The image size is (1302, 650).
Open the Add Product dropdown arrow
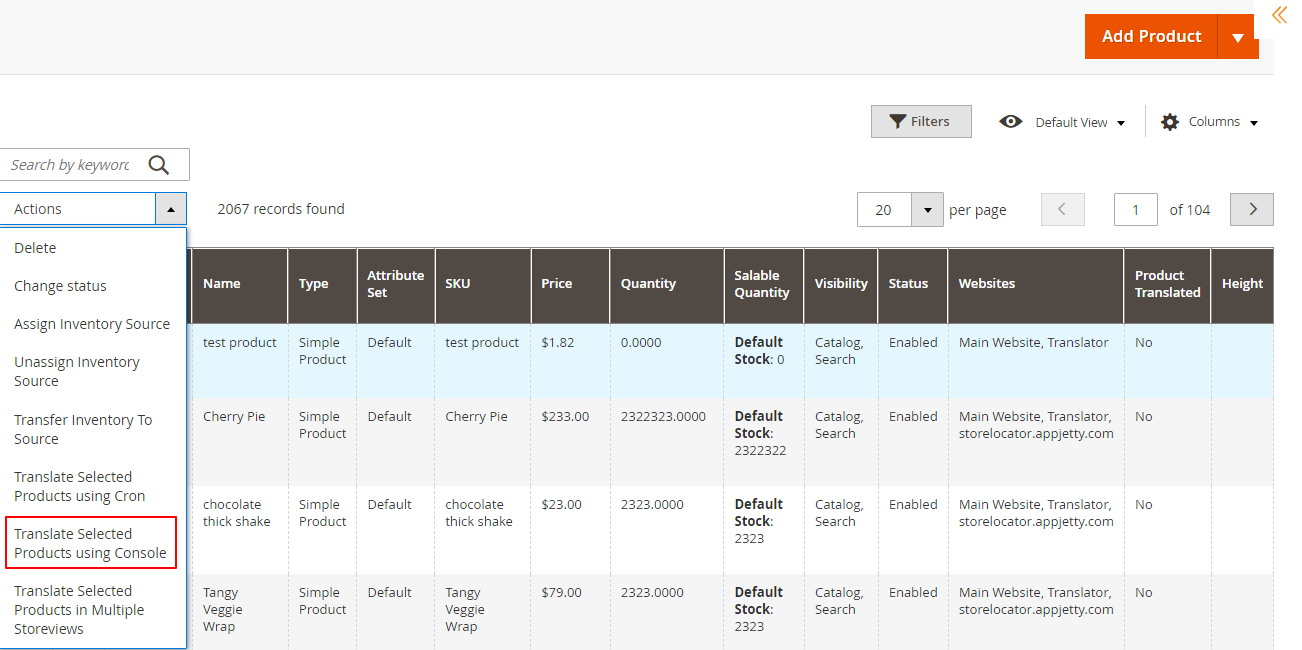click(x=1238, y=37)
